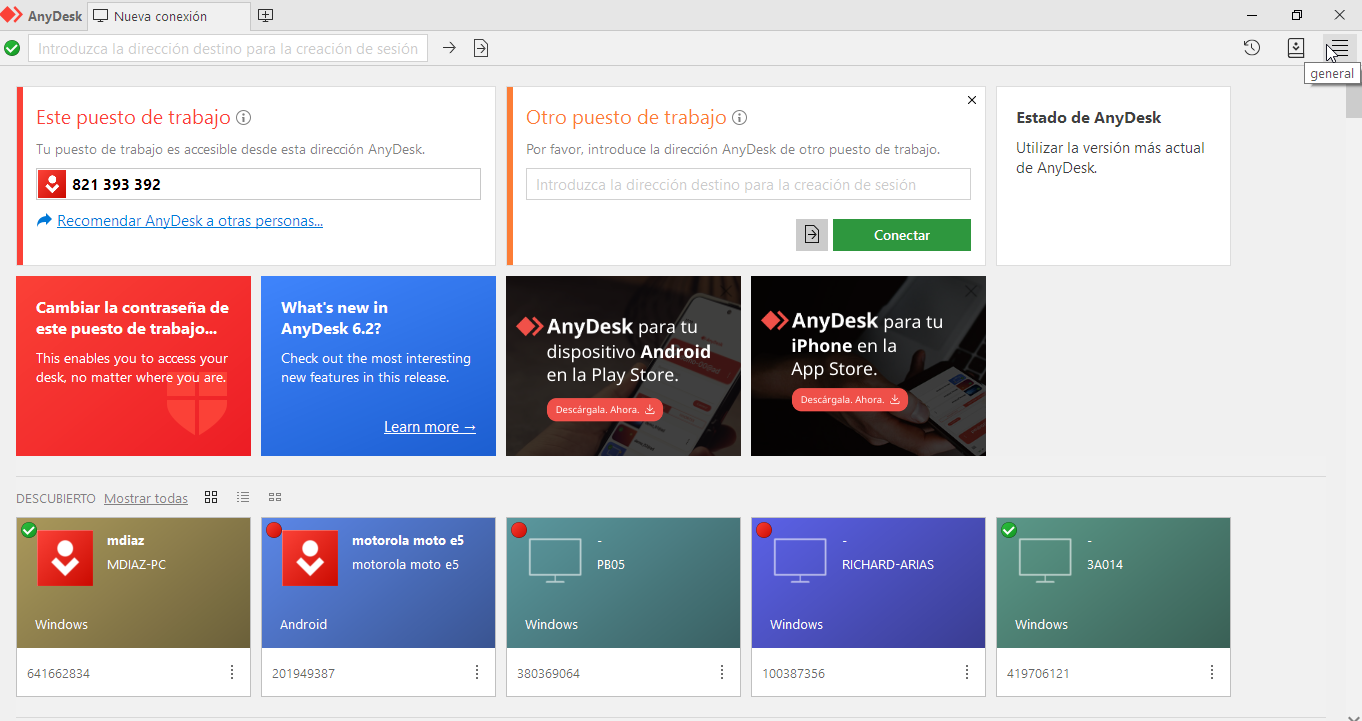The width and height of the screenshot is (1362, 721).
Task: Click file transfer icon beside address bar
Action: coord(481,48)
